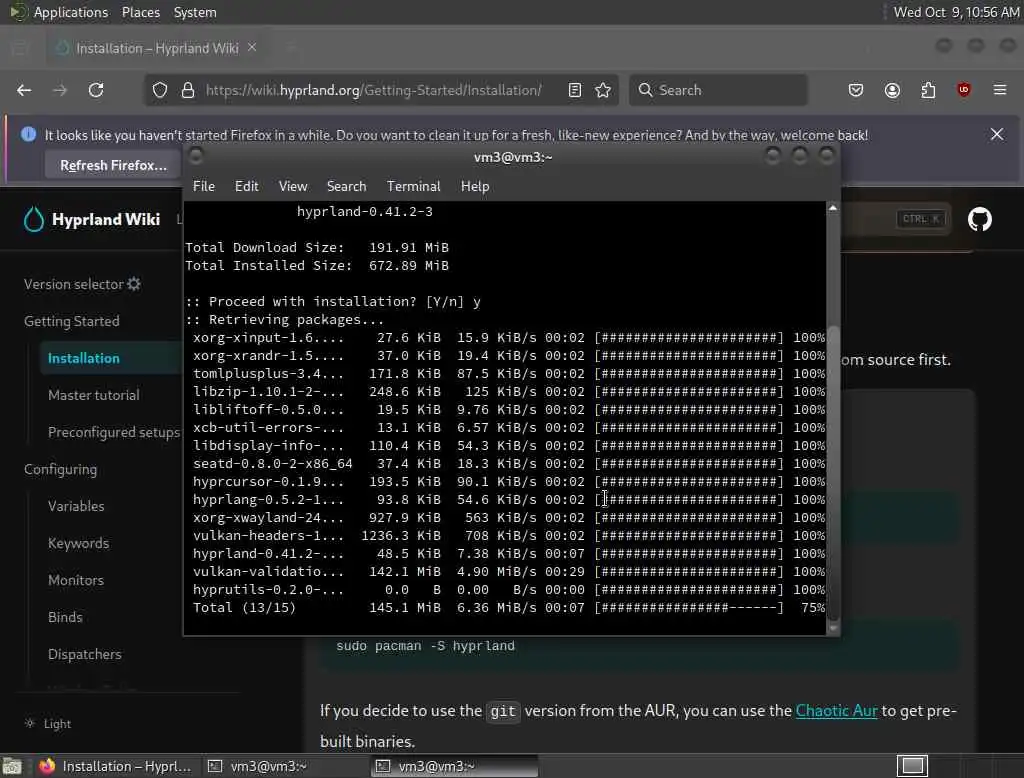Bookmark page with star icon
The height and width of the screenshot is (778, 1024).
tap(603, 90)
